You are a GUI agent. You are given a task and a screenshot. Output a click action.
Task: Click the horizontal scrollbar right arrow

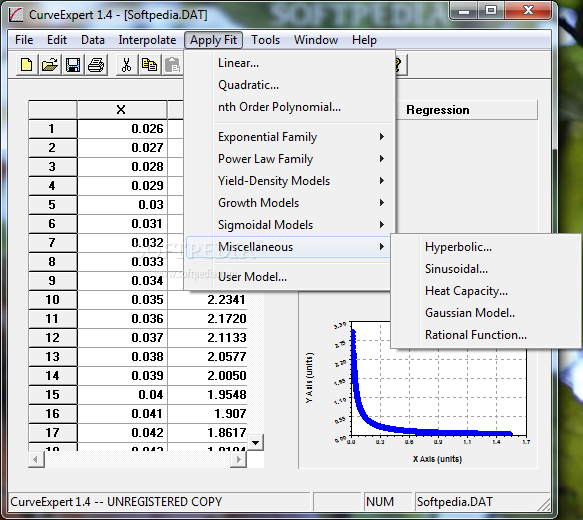(x=238, y=459)
